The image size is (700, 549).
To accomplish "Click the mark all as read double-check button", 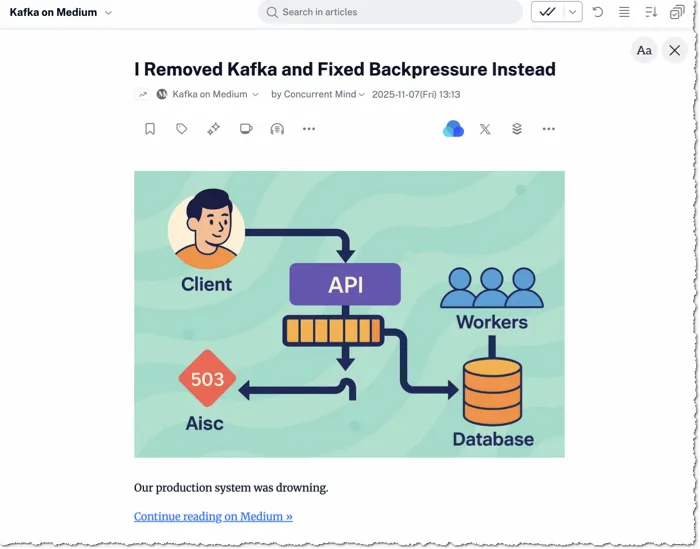I will tap(547, 12).
